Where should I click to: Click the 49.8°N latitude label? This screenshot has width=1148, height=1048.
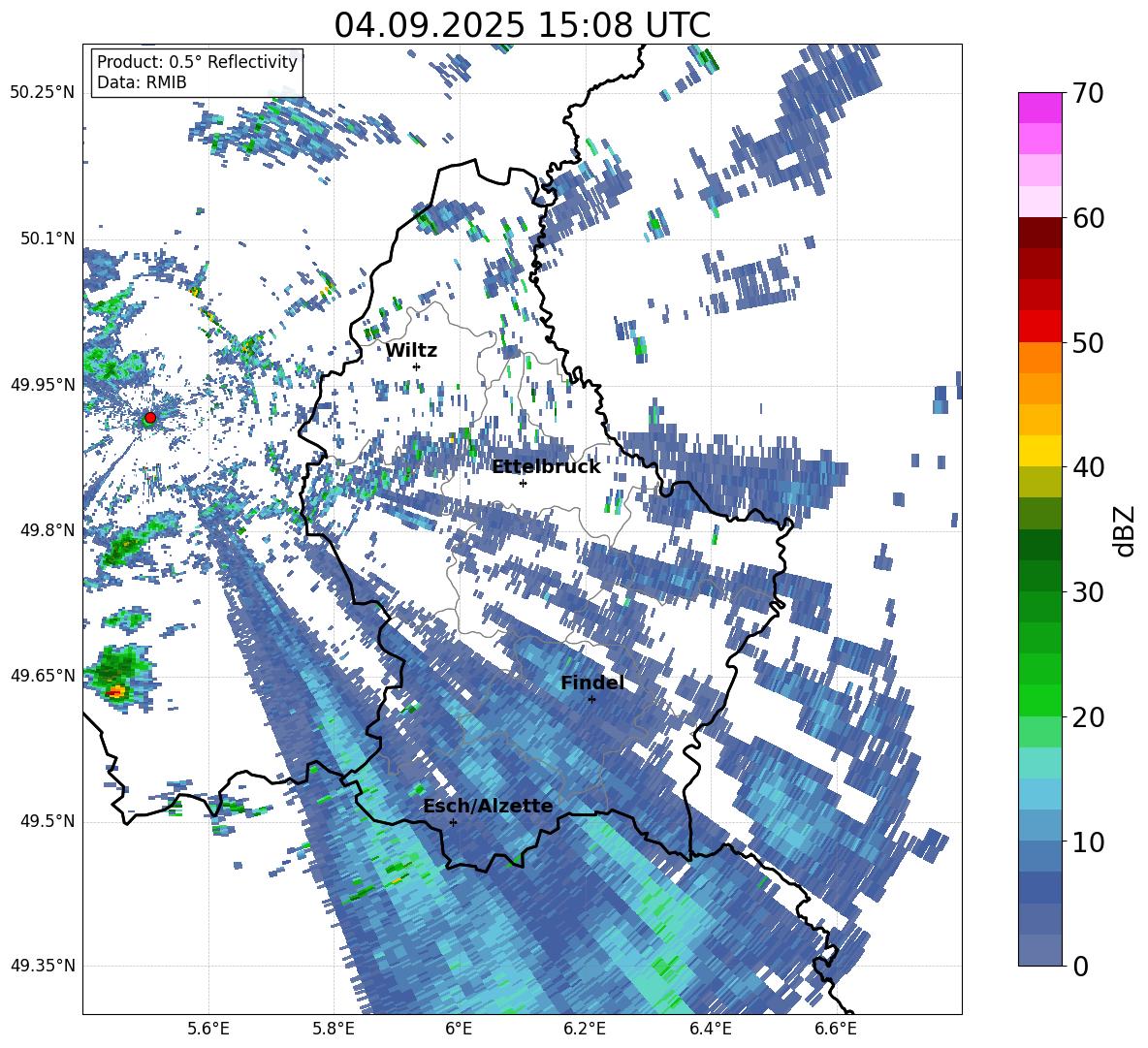pyautogui.click(x=47, y=530)
